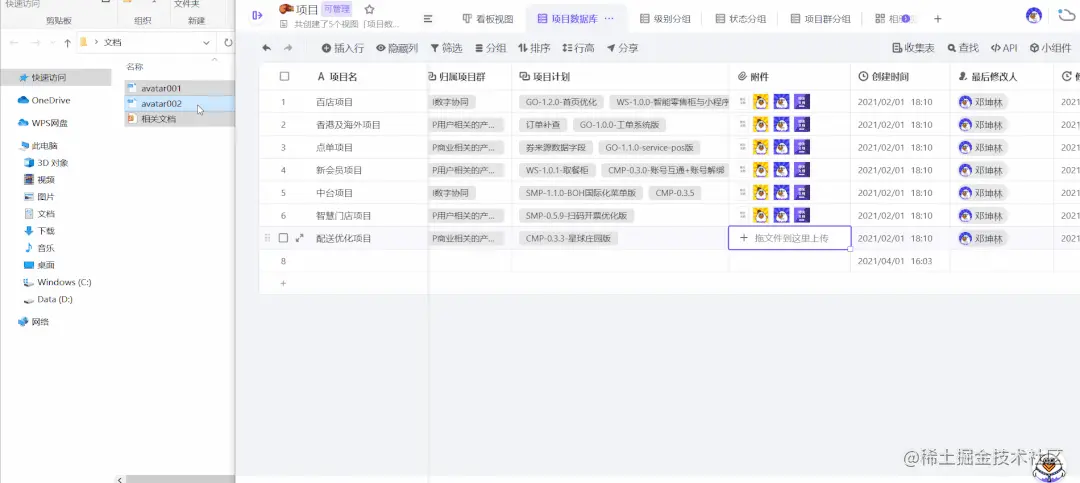
Task: Open the API panel button
Action: point(1004,48)
